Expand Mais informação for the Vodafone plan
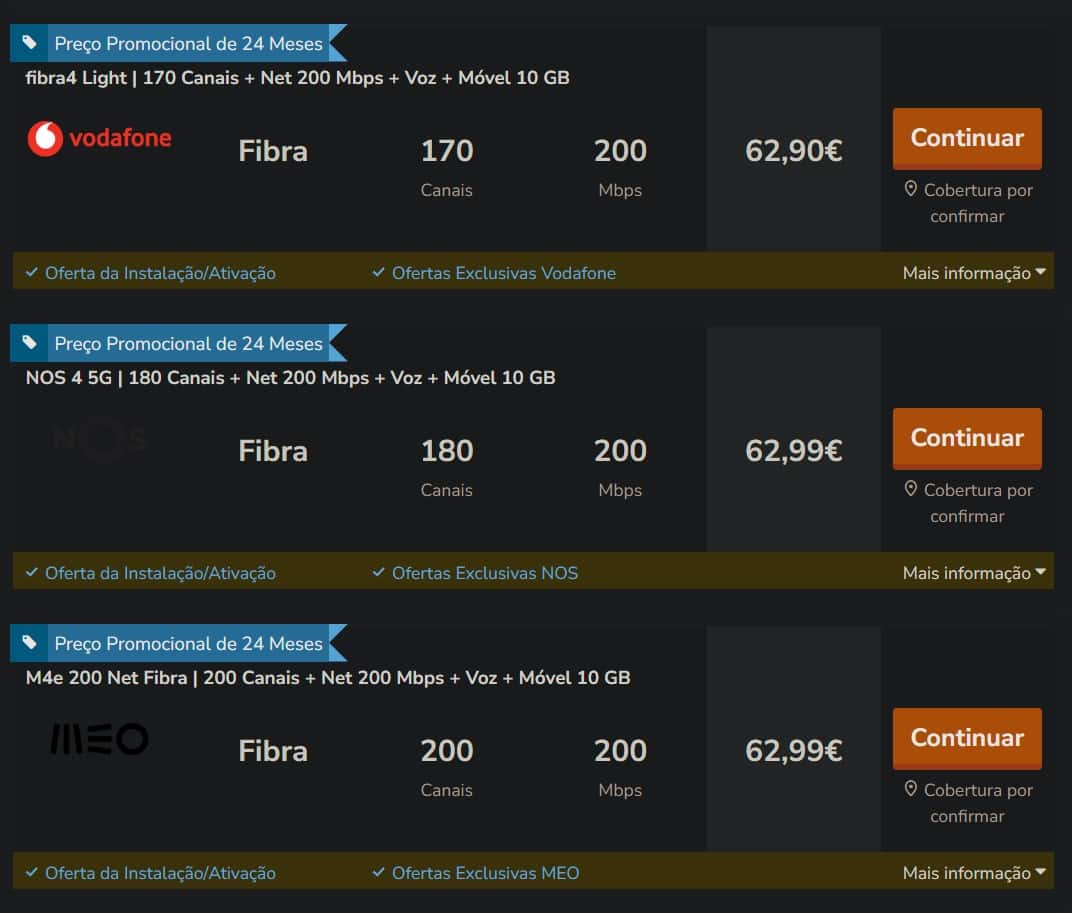Viewport: 1072px width, 913px height. (x=973, y=273)
